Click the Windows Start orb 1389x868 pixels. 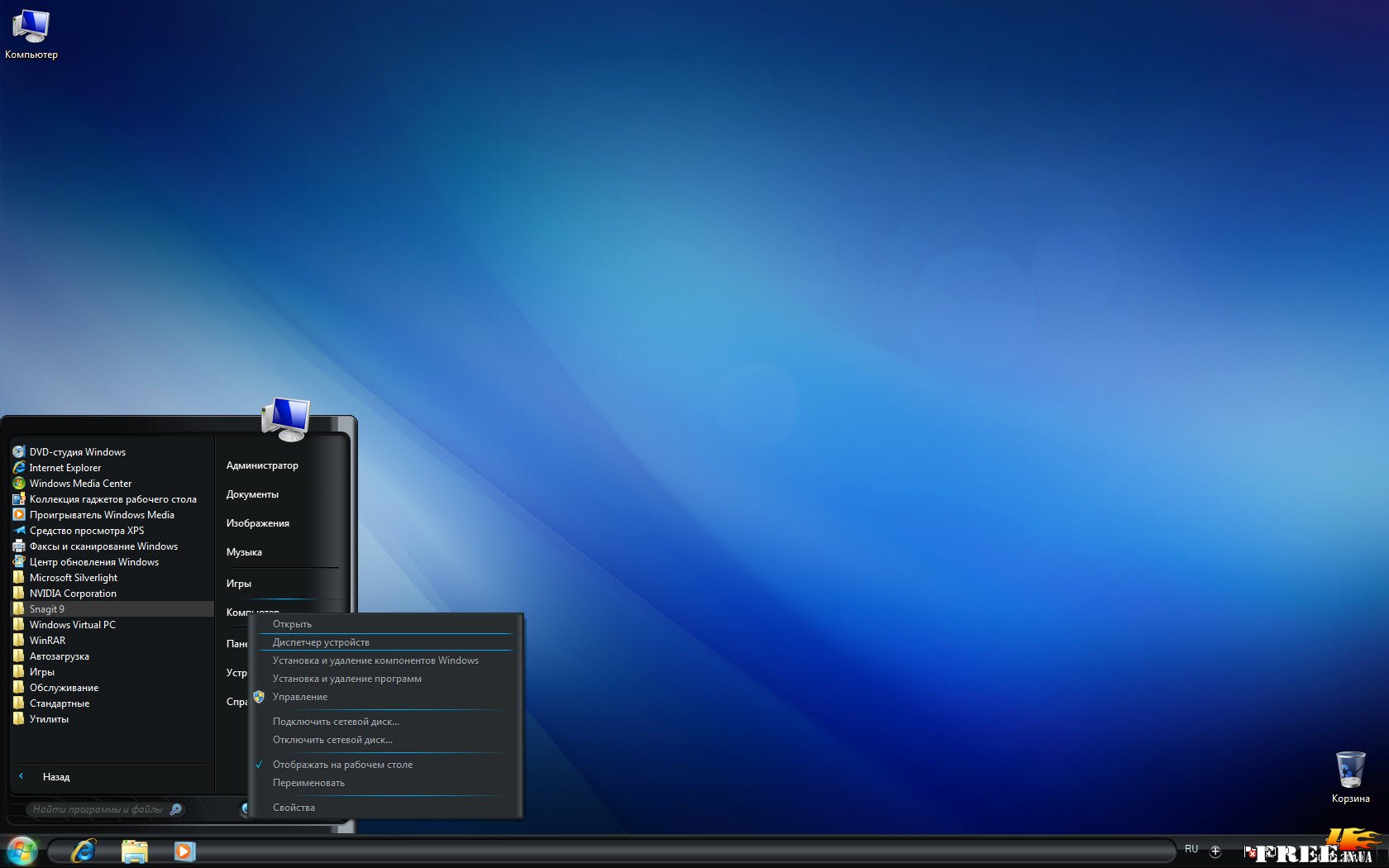click(22, 851)
